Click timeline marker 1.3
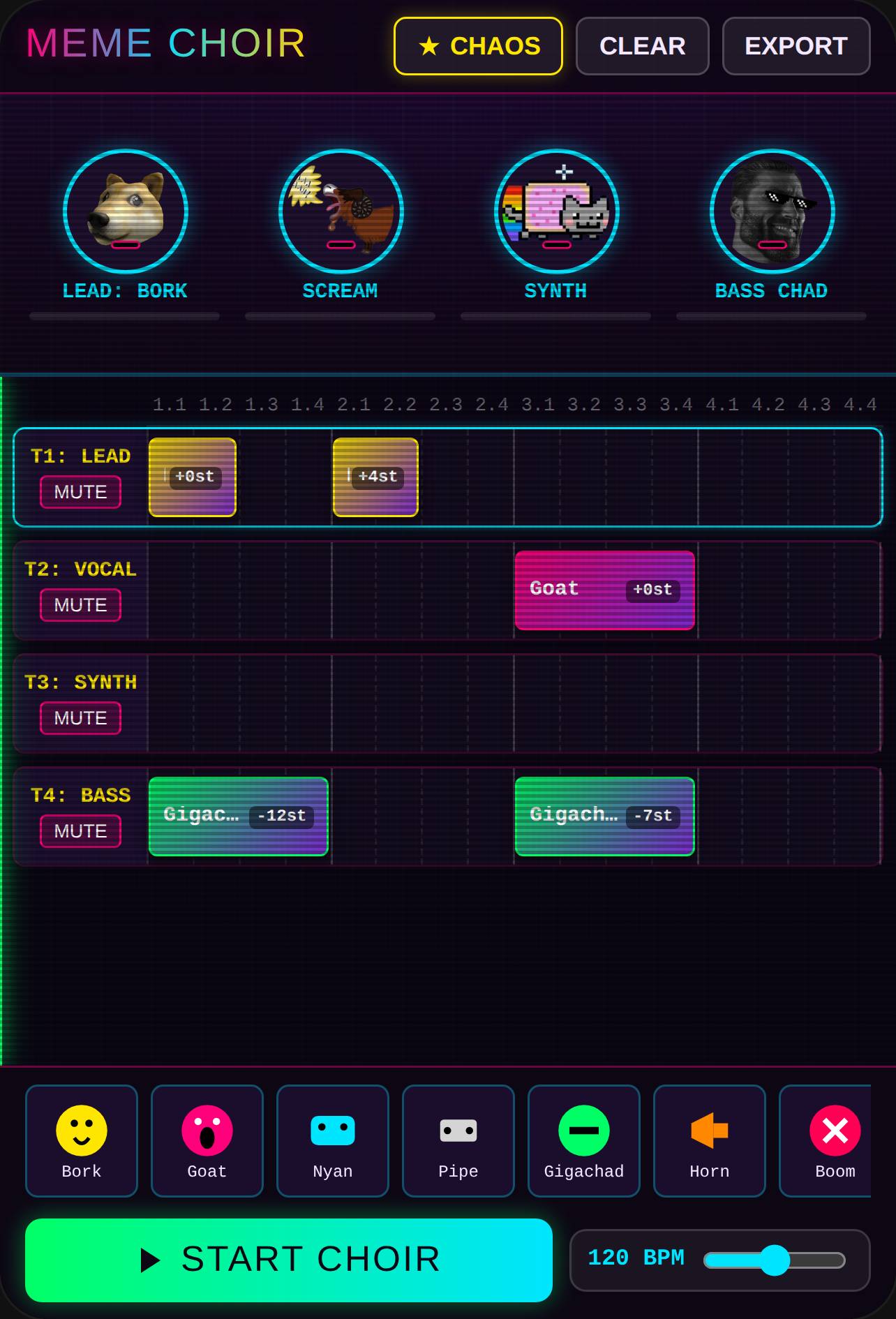The height and width of the screenshot is (1319, 896). click(x=262, y=405)
